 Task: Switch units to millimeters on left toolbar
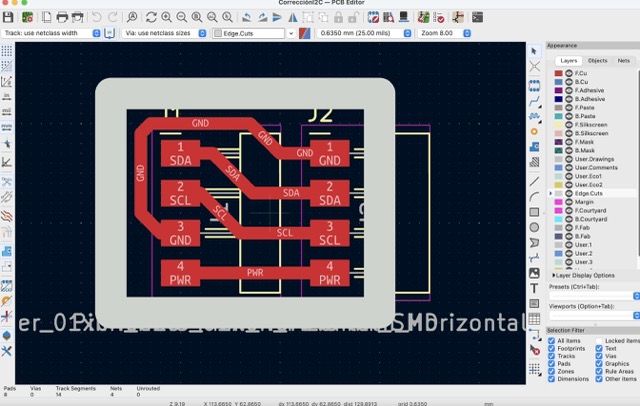click(x=7, y=127)
